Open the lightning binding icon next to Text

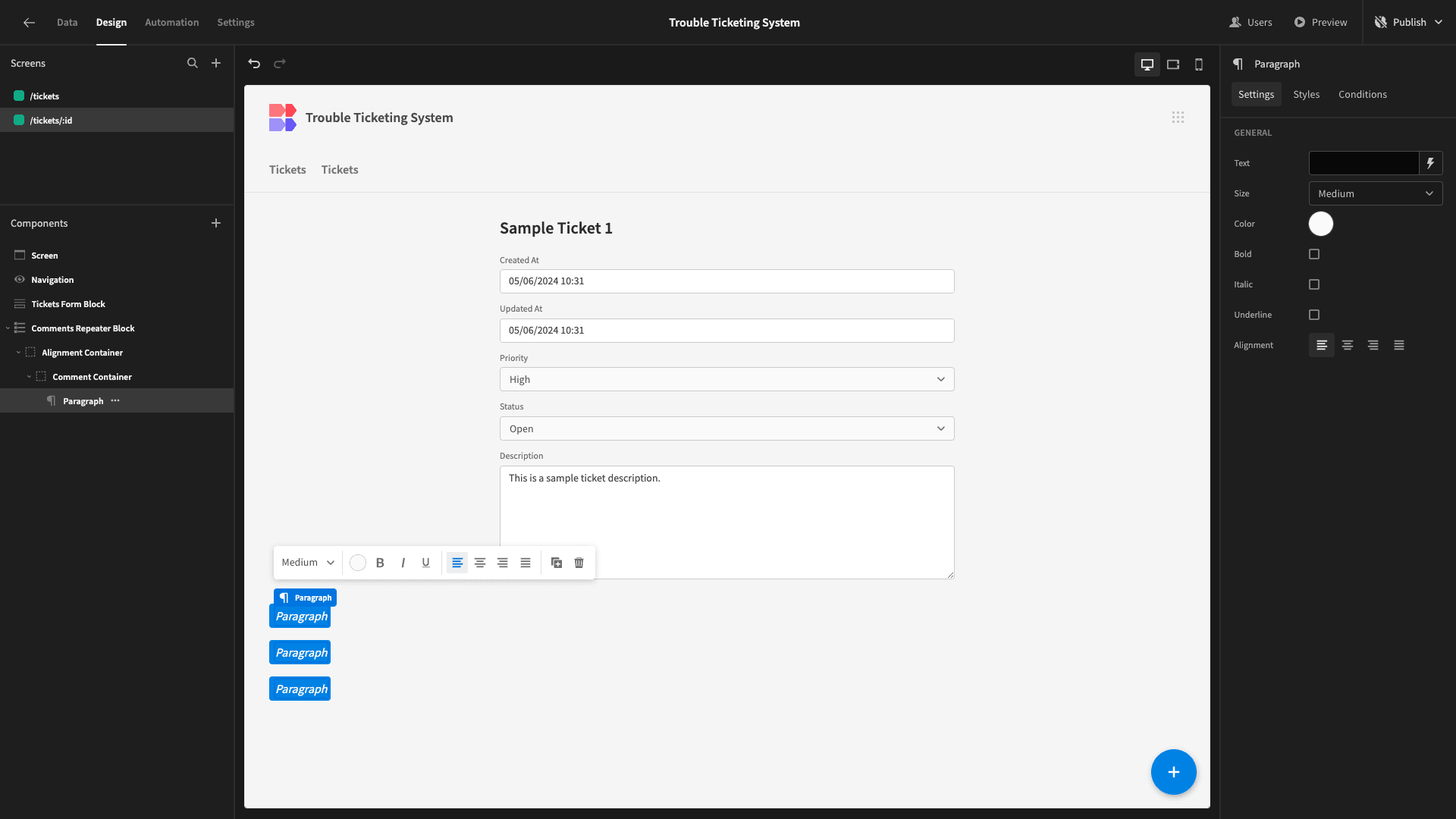[x=1431, y=163]
